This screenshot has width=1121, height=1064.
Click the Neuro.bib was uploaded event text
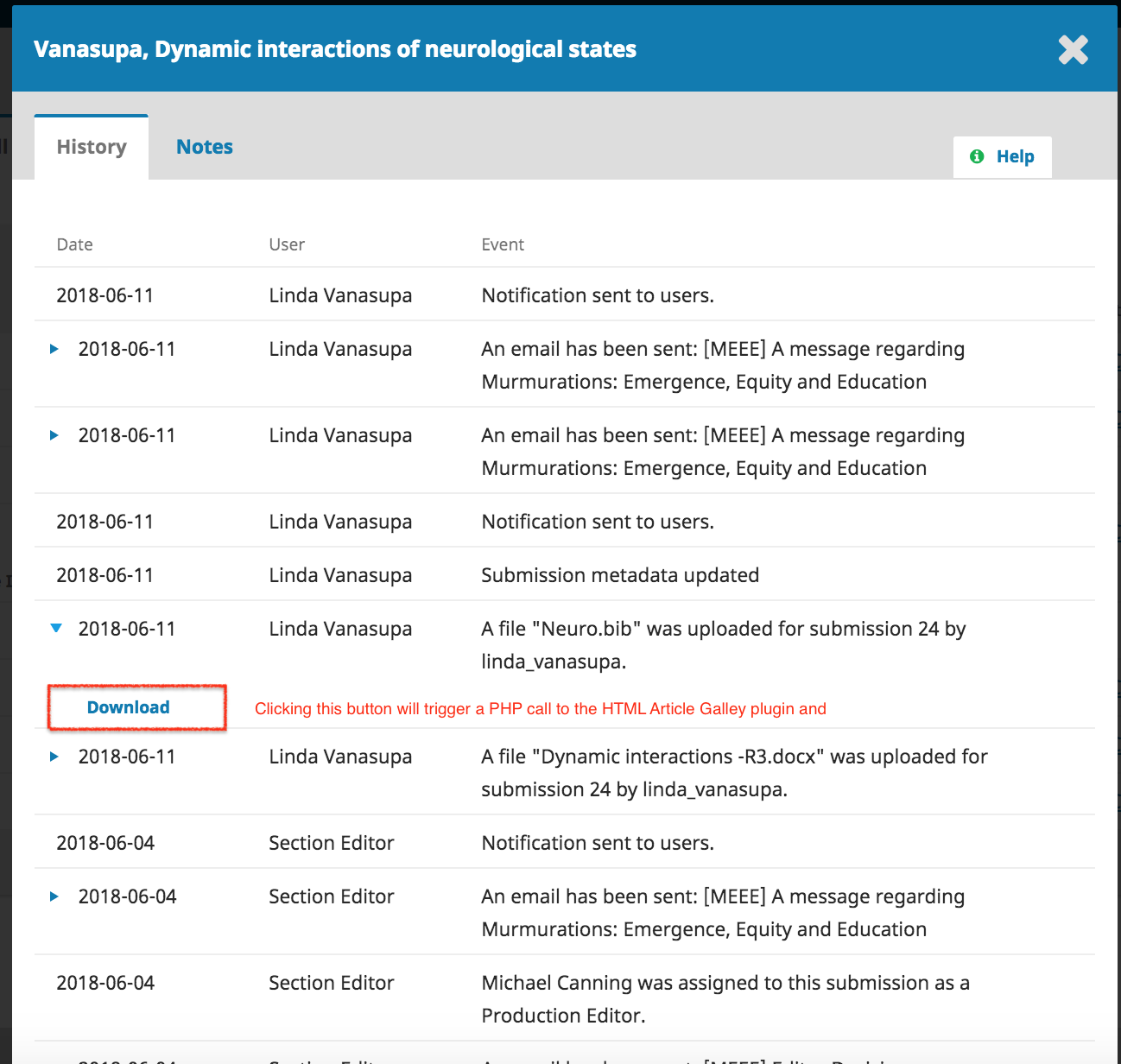point(724,645)
